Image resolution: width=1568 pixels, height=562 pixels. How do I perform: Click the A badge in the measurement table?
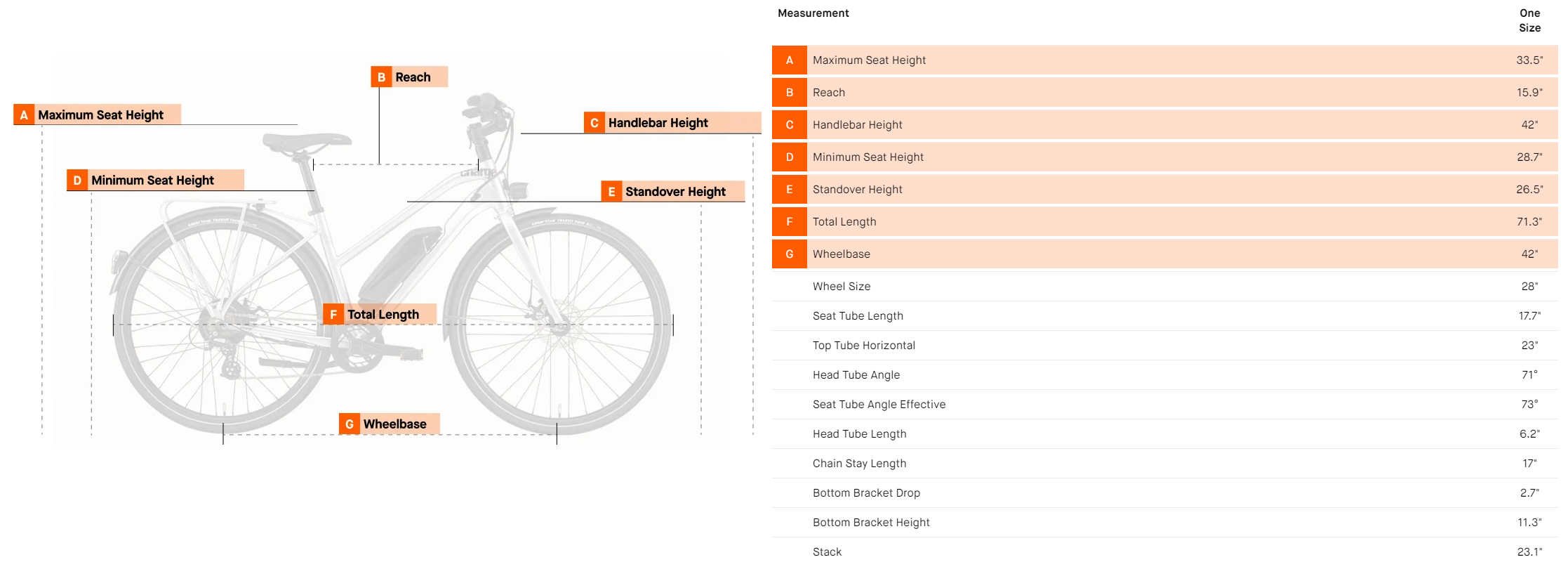[x=790, y=60]
